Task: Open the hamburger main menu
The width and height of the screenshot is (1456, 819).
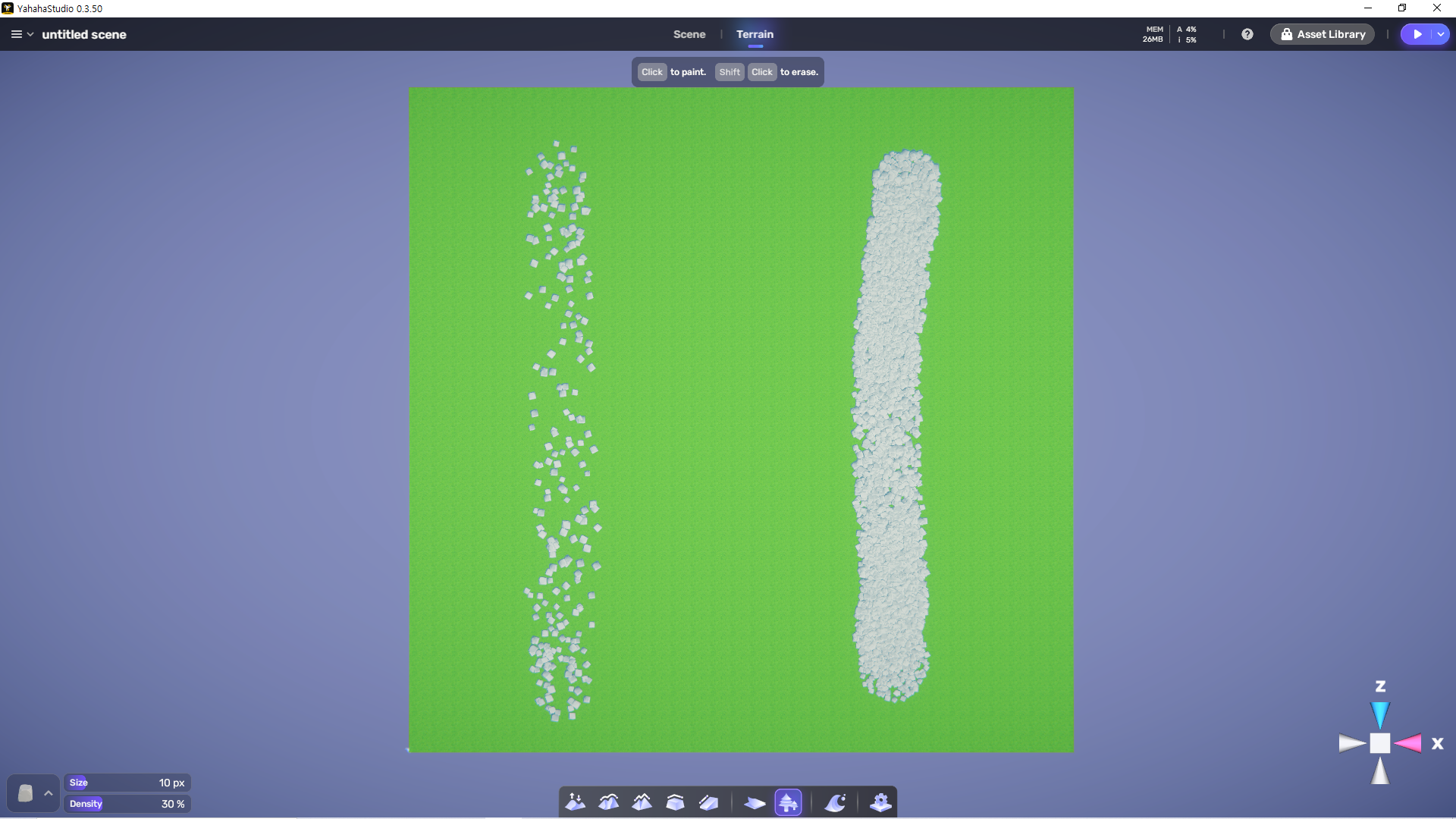Action: pyautogui.click(x=16, y=34)
